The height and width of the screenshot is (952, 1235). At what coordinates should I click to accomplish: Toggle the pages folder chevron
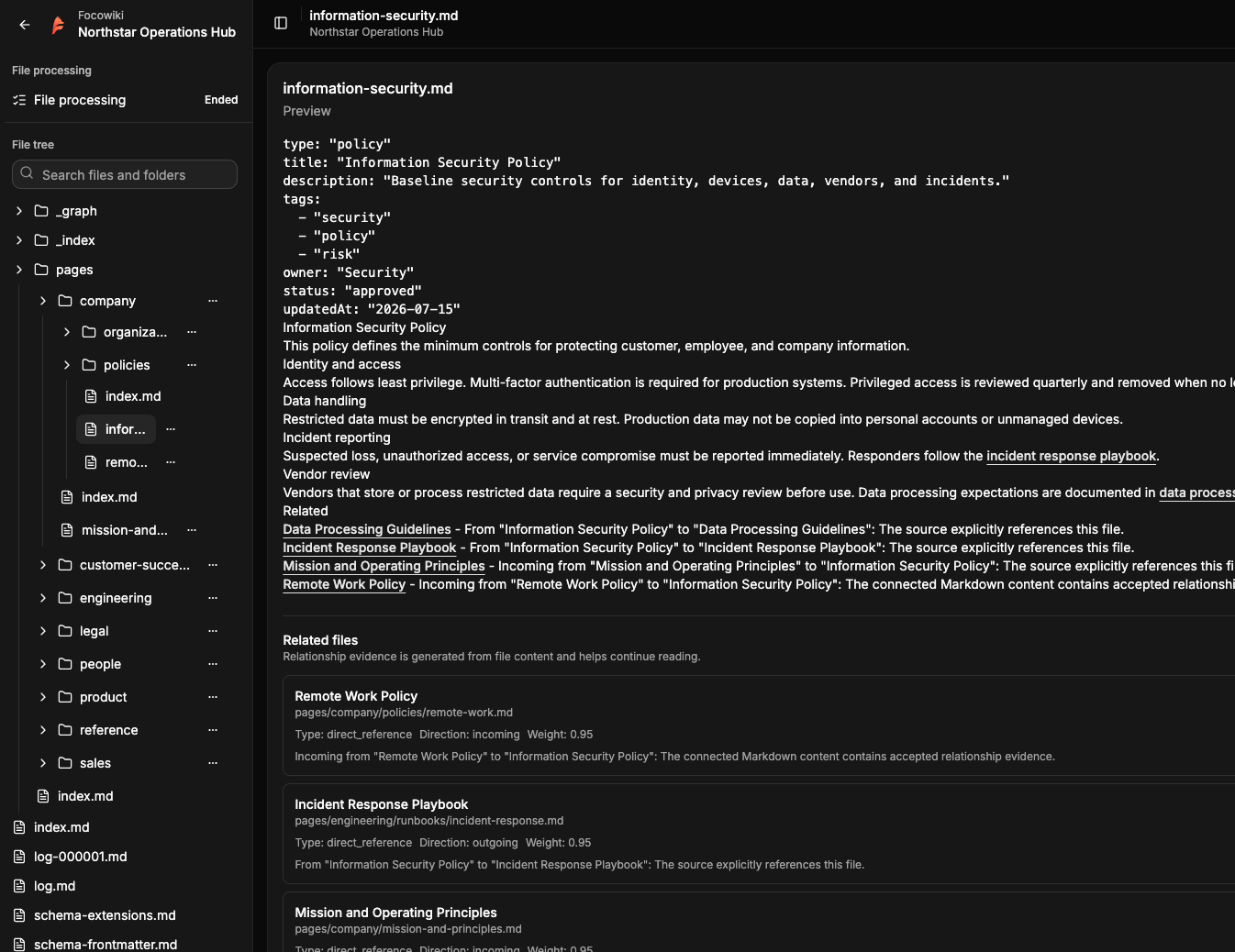(19, 270)
